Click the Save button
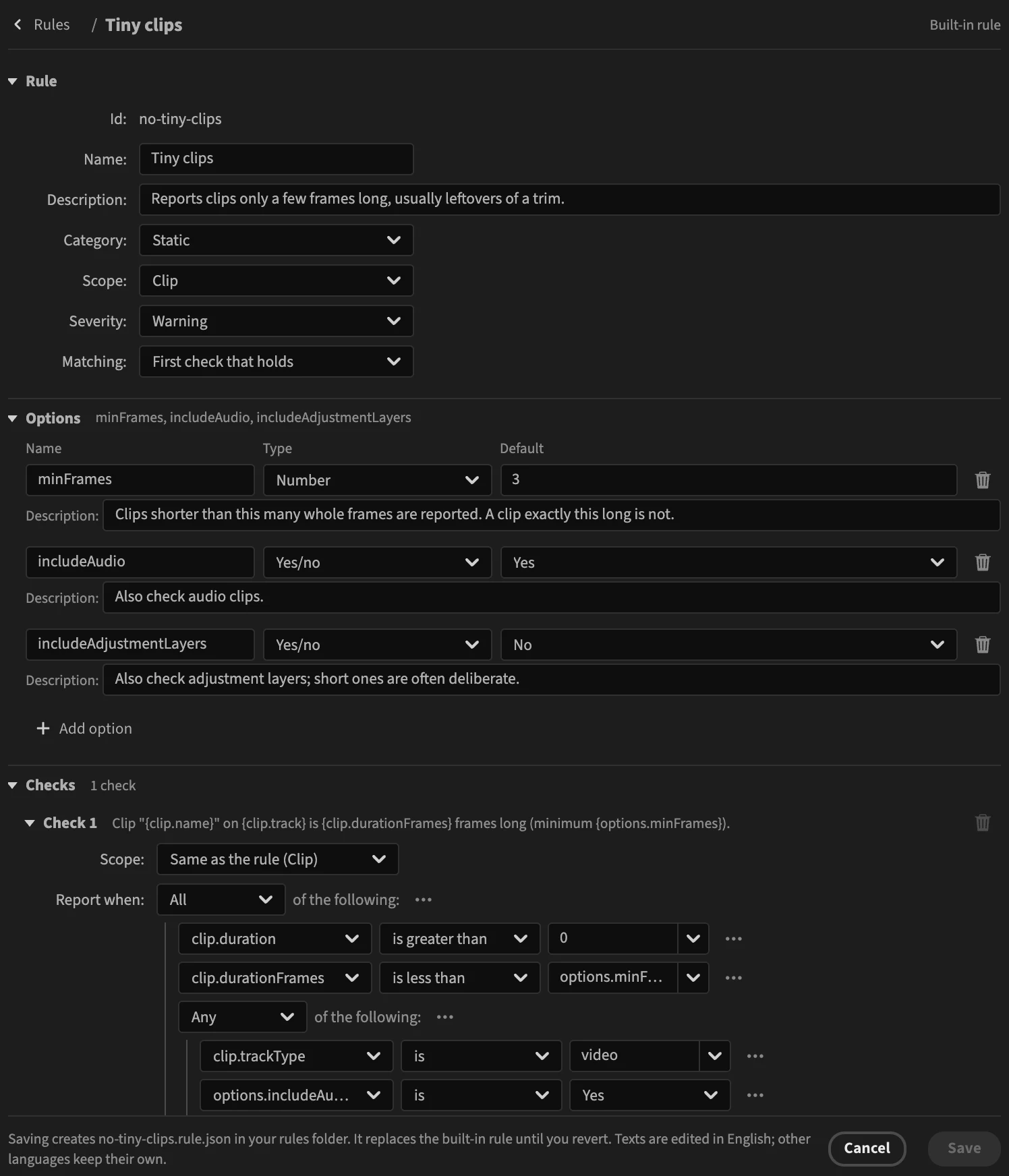Viewport: 1009px width, 1176px height. click(x=964, y=1148)
